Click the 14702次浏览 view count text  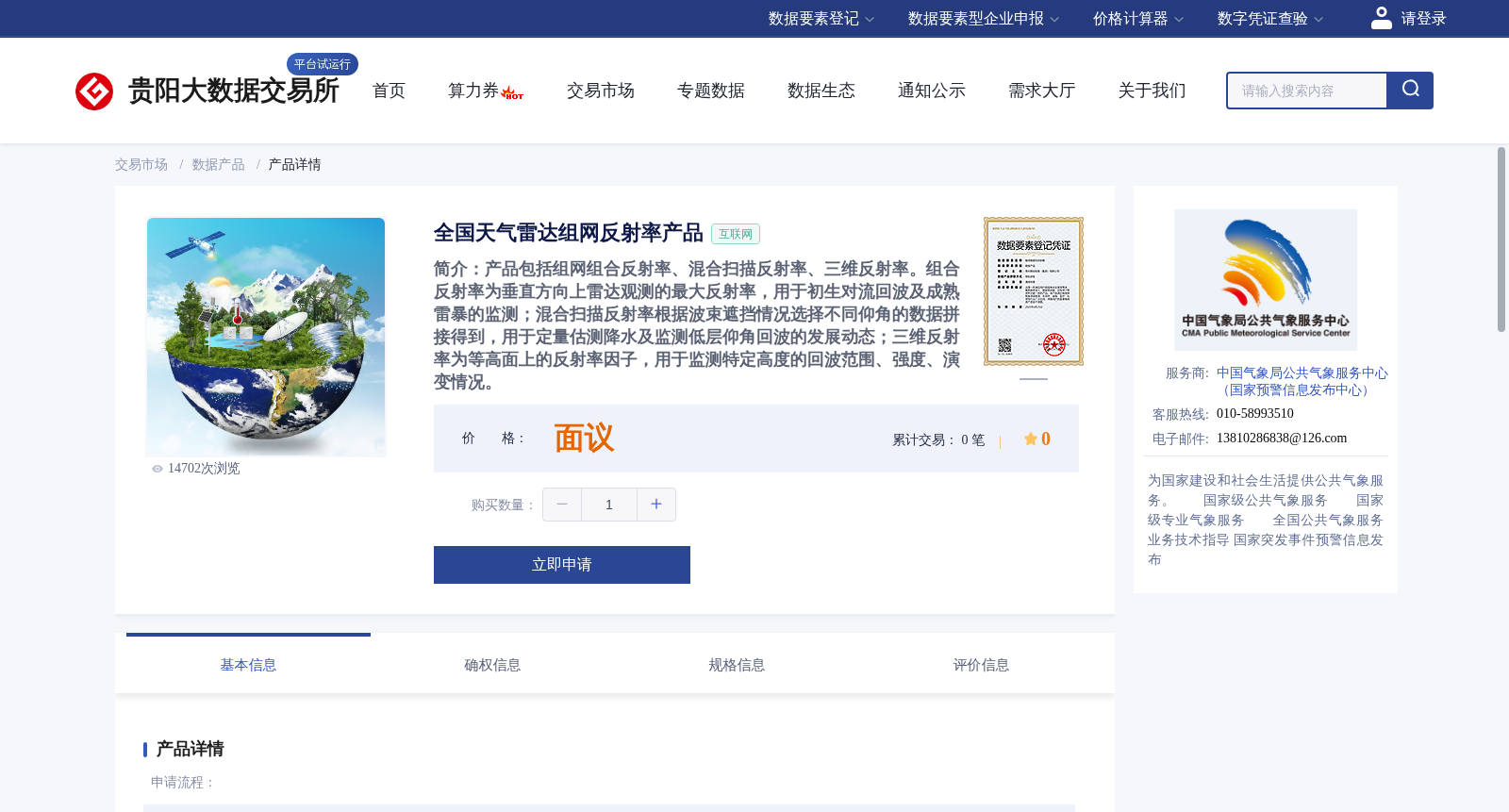pos(204,469)
